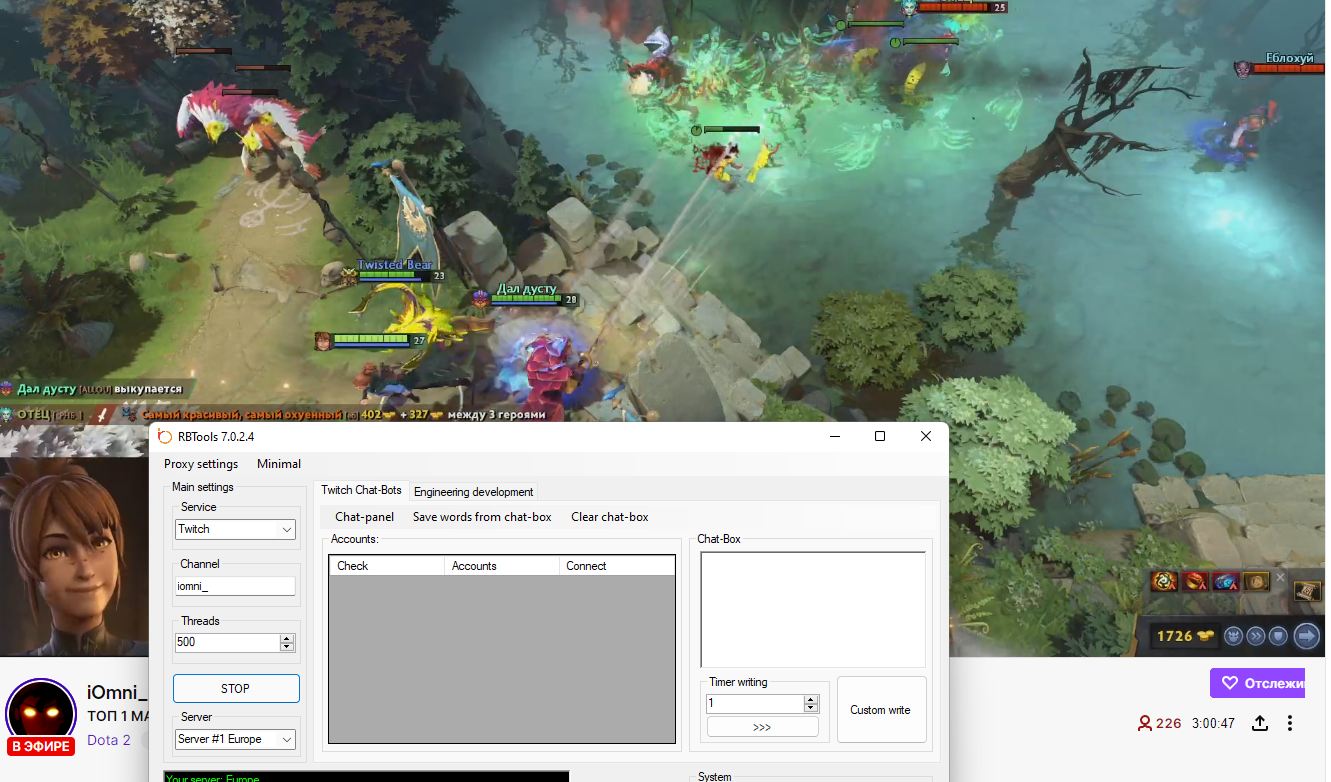The width and height of the screenshot is (1331, 782).
Task: Click Clear chat-box in the toolbar
Action: 609,517
